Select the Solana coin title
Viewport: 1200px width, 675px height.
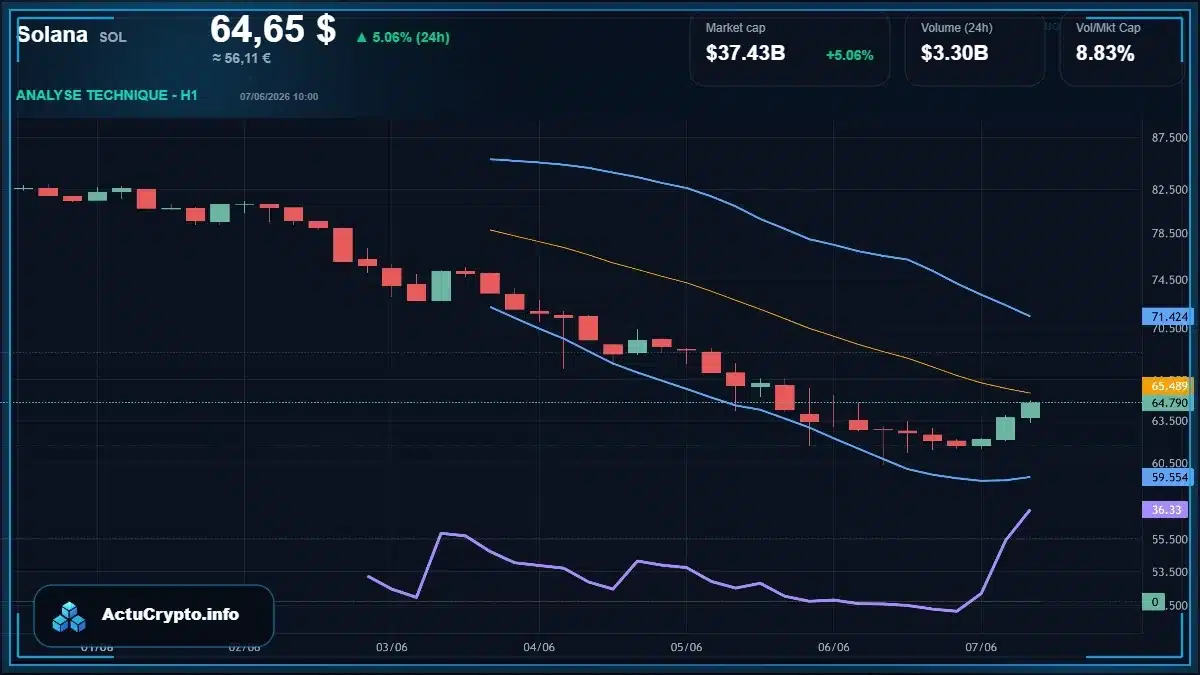tap(52, 34)
